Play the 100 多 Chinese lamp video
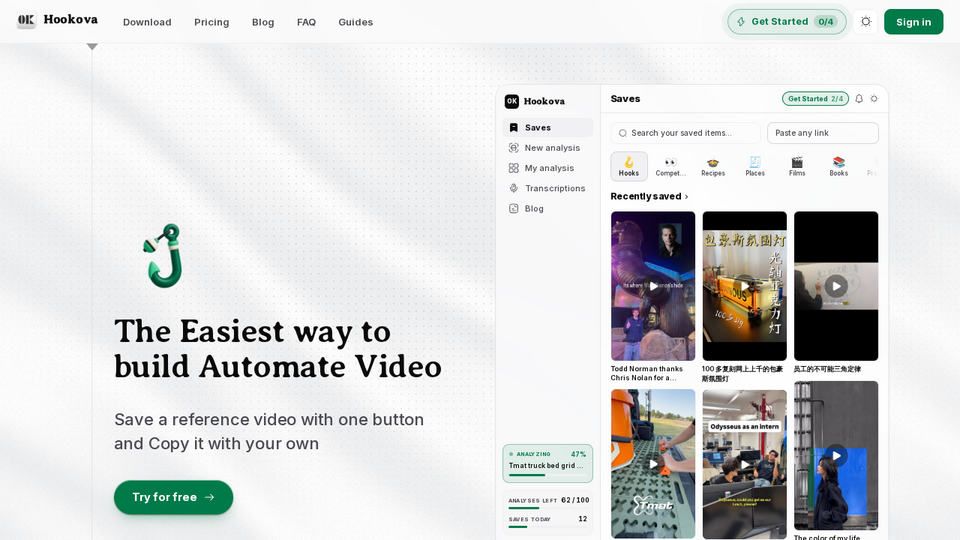Screen dimensions: 960x540 (x=744, y=286)
